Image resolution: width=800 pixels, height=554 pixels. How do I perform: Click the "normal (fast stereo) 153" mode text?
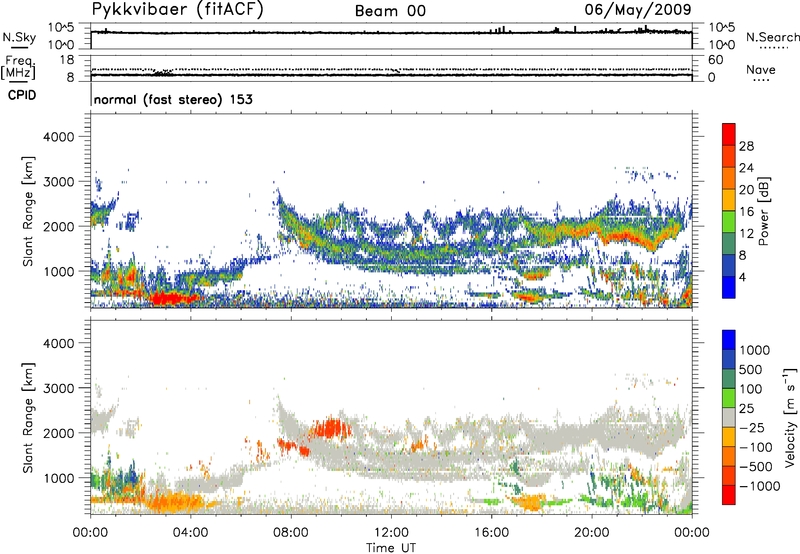point(173,99)
